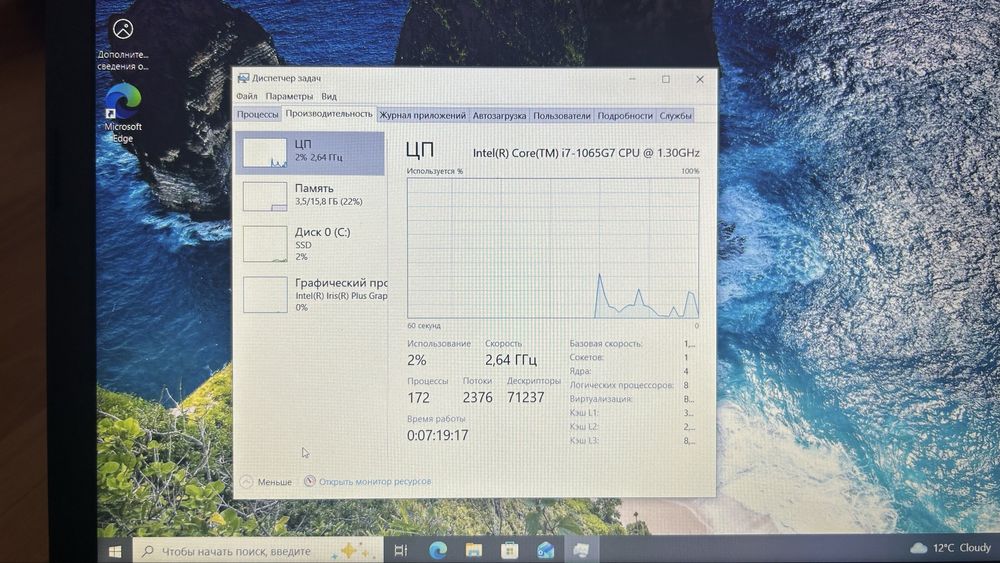Viewport: 1000px width, 563px height.
Task: Open the Windows Start menu
Action: 115,550
